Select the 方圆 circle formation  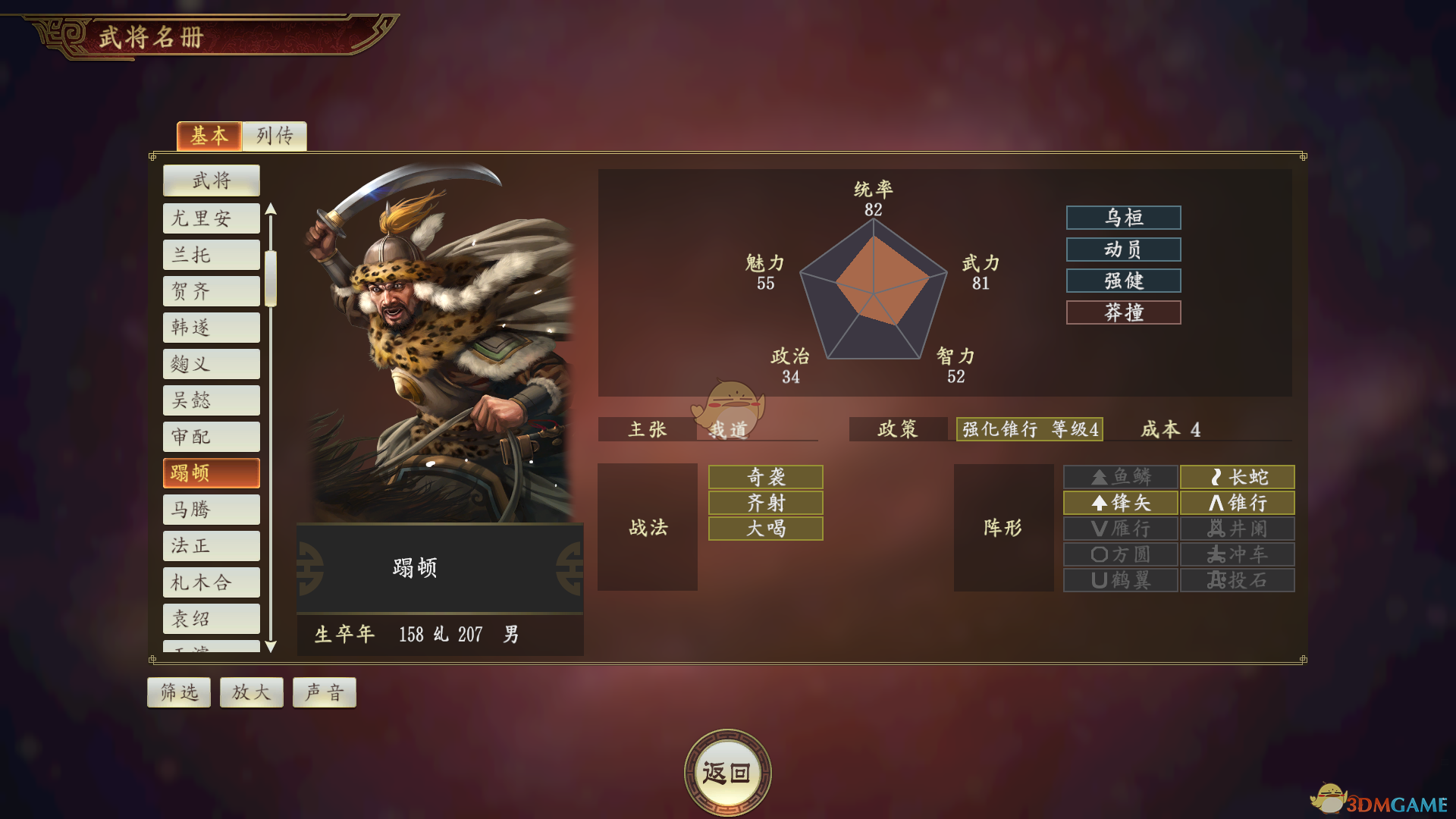[1121, 554]
